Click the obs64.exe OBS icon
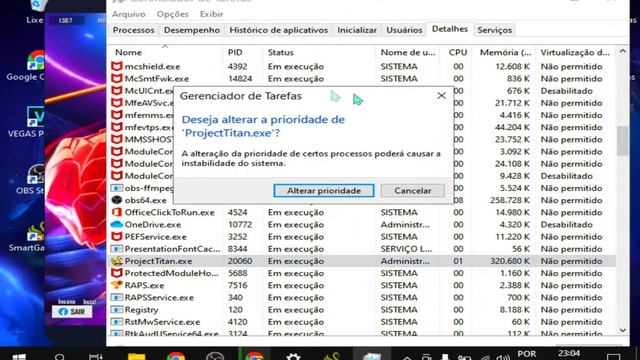The image size is (640, 360). click(117, 200)
